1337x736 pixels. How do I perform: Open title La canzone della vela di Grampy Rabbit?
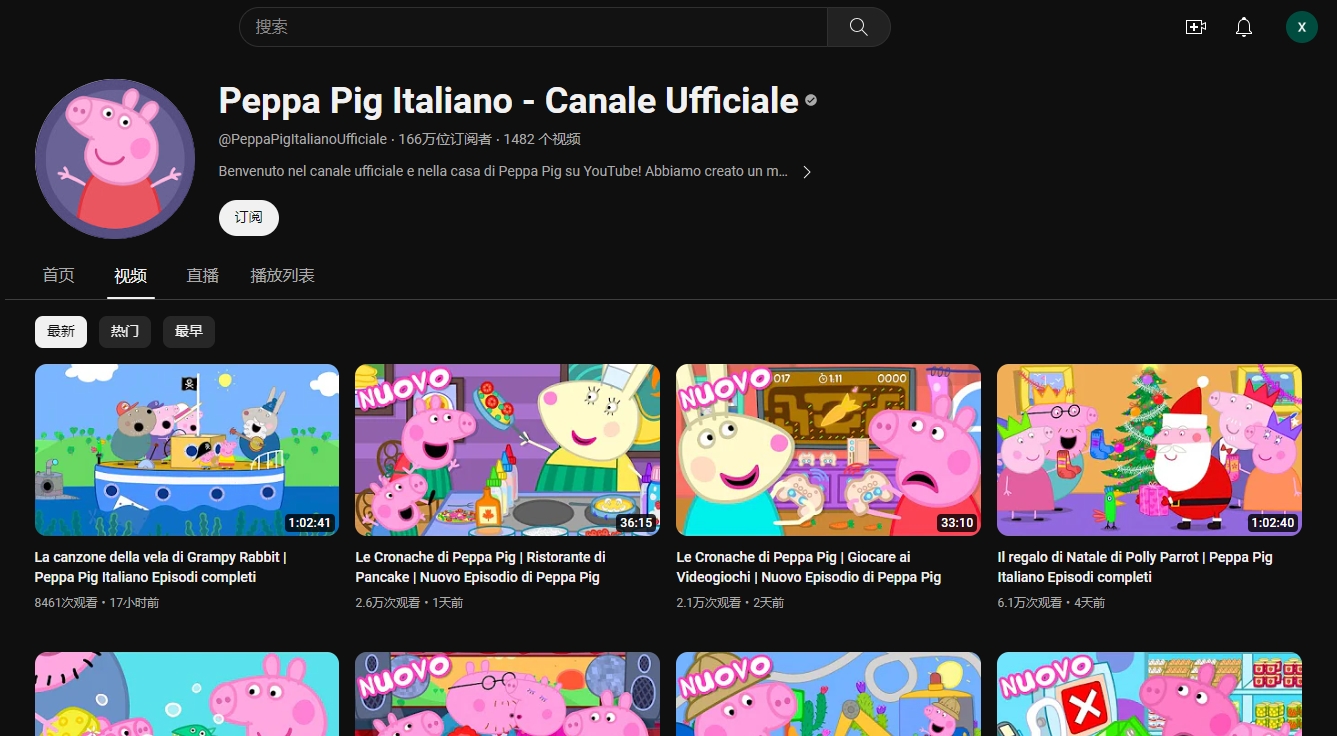(x=161, y=567)
